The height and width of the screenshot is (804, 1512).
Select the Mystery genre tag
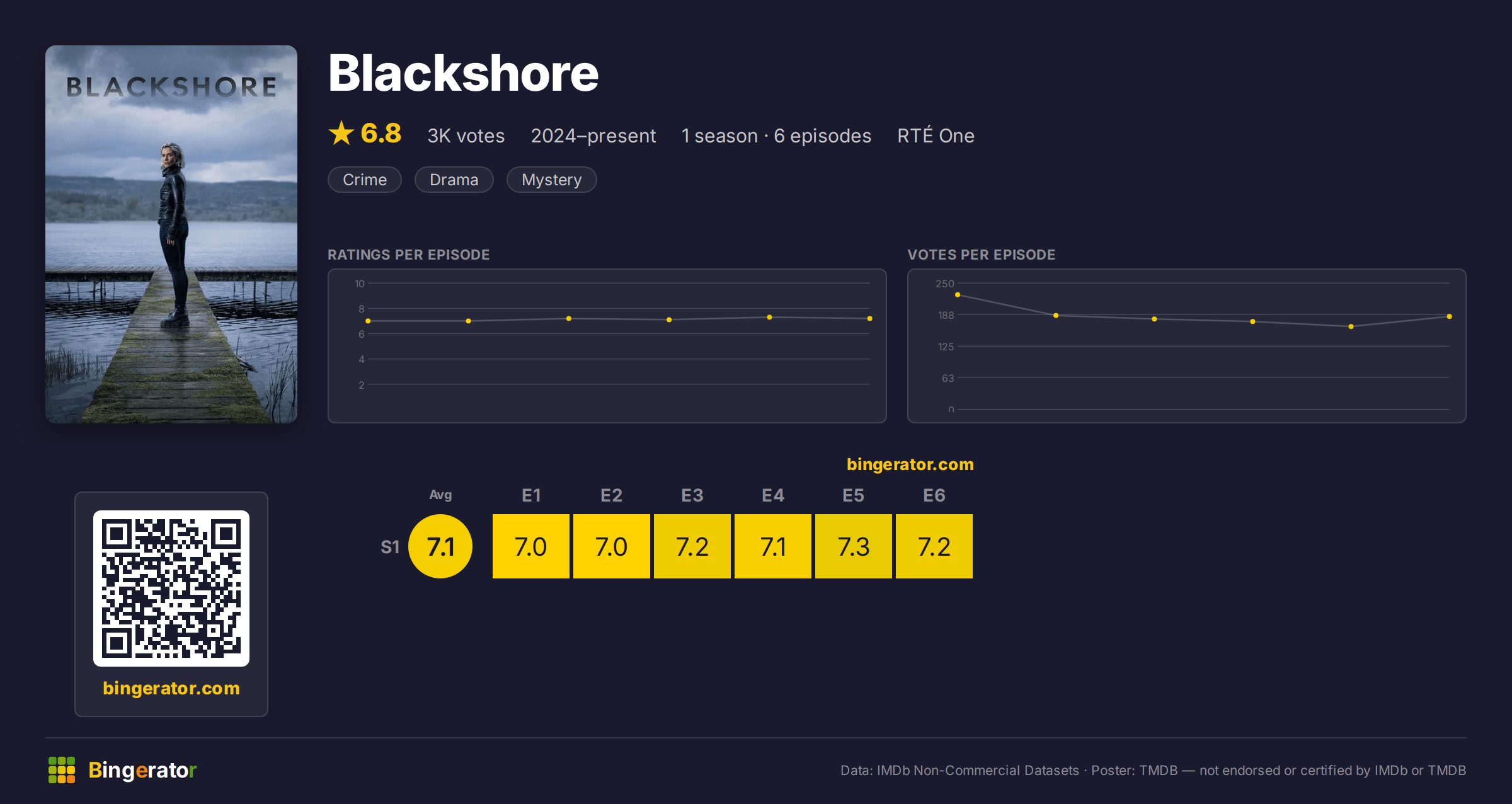552,180
